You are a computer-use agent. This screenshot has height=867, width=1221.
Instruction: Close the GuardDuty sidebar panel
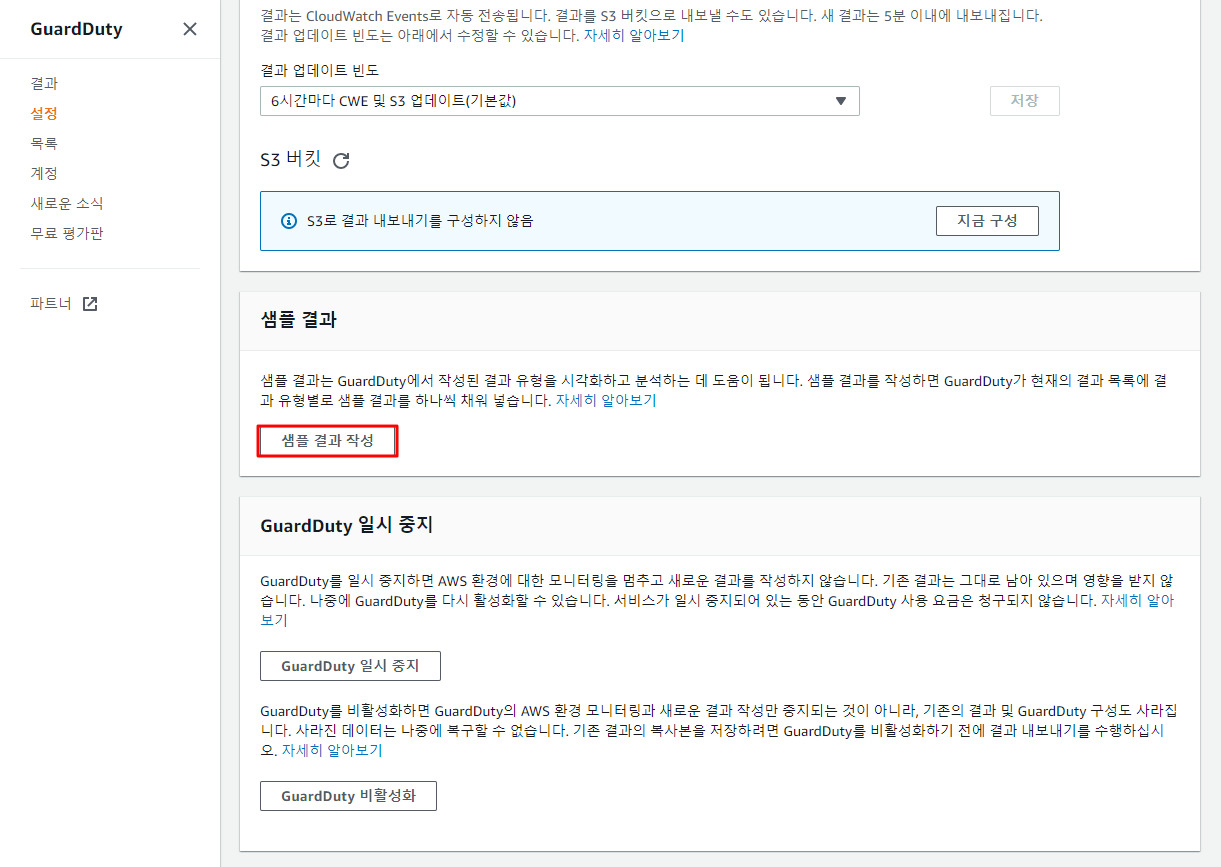coord(190,29)
